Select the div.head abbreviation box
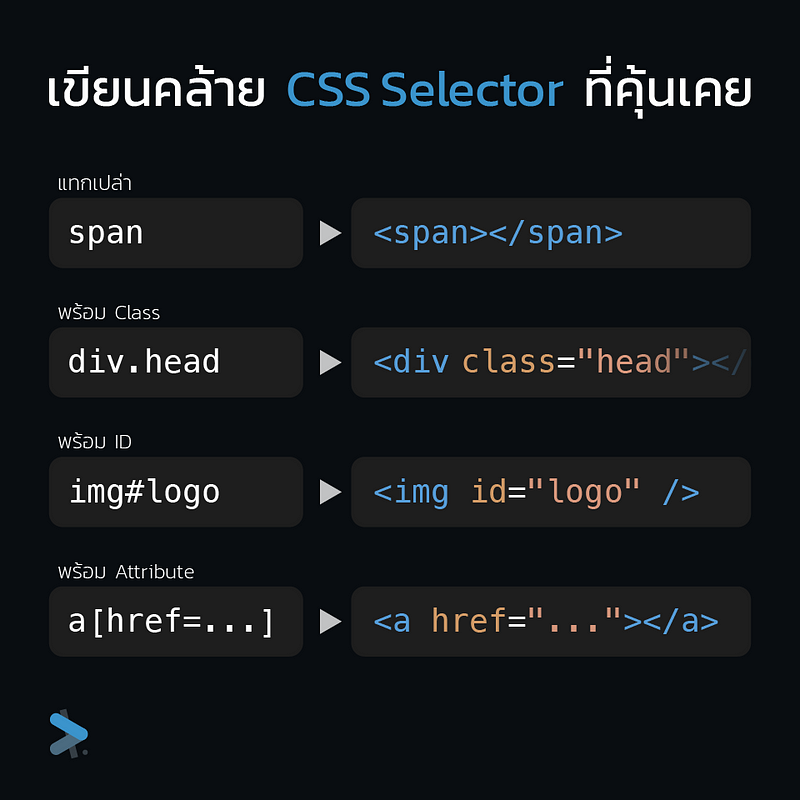 pos(176,363)
